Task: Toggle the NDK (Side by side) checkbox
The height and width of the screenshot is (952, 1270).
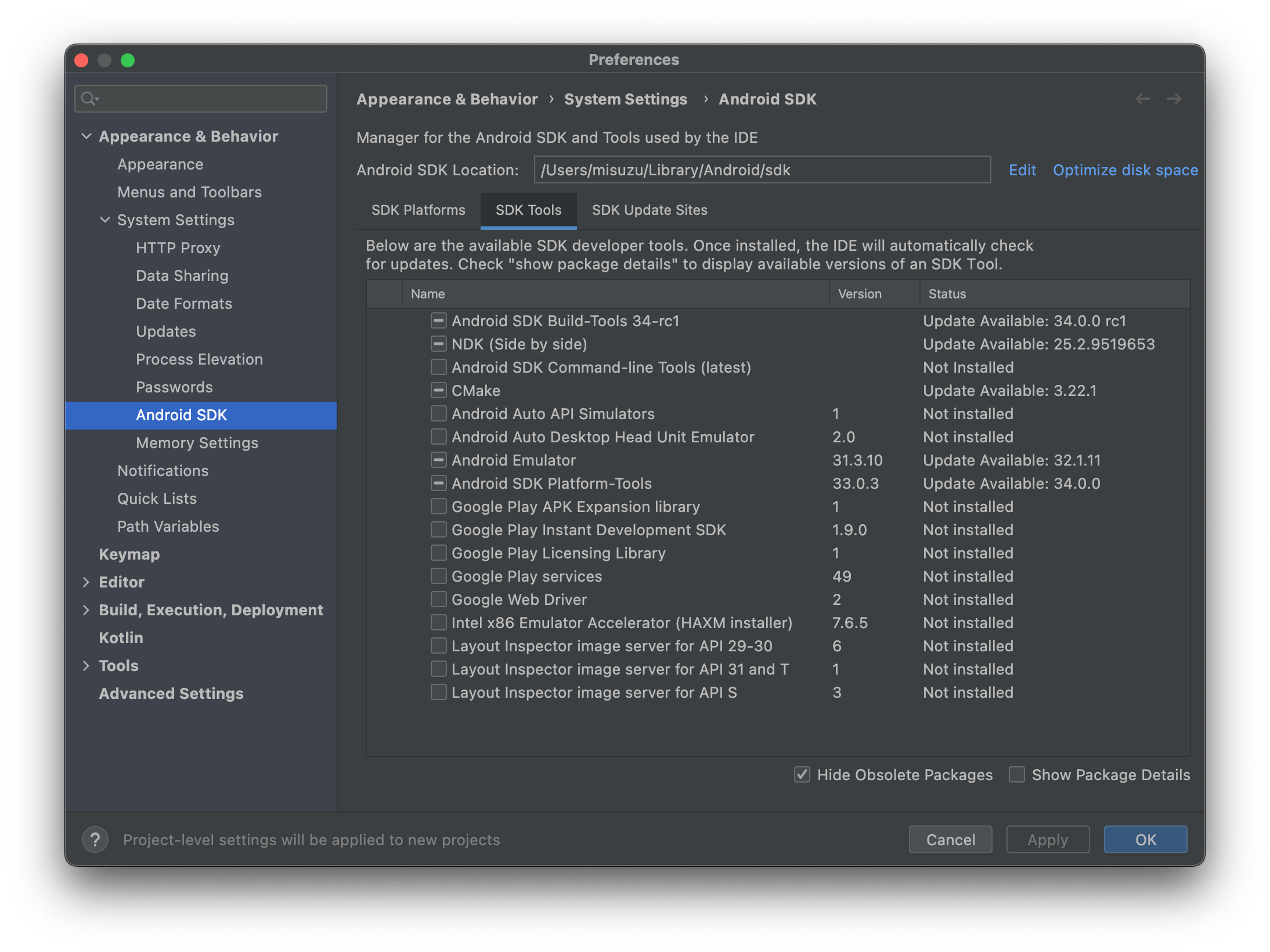Action: (x=439, y=344)
